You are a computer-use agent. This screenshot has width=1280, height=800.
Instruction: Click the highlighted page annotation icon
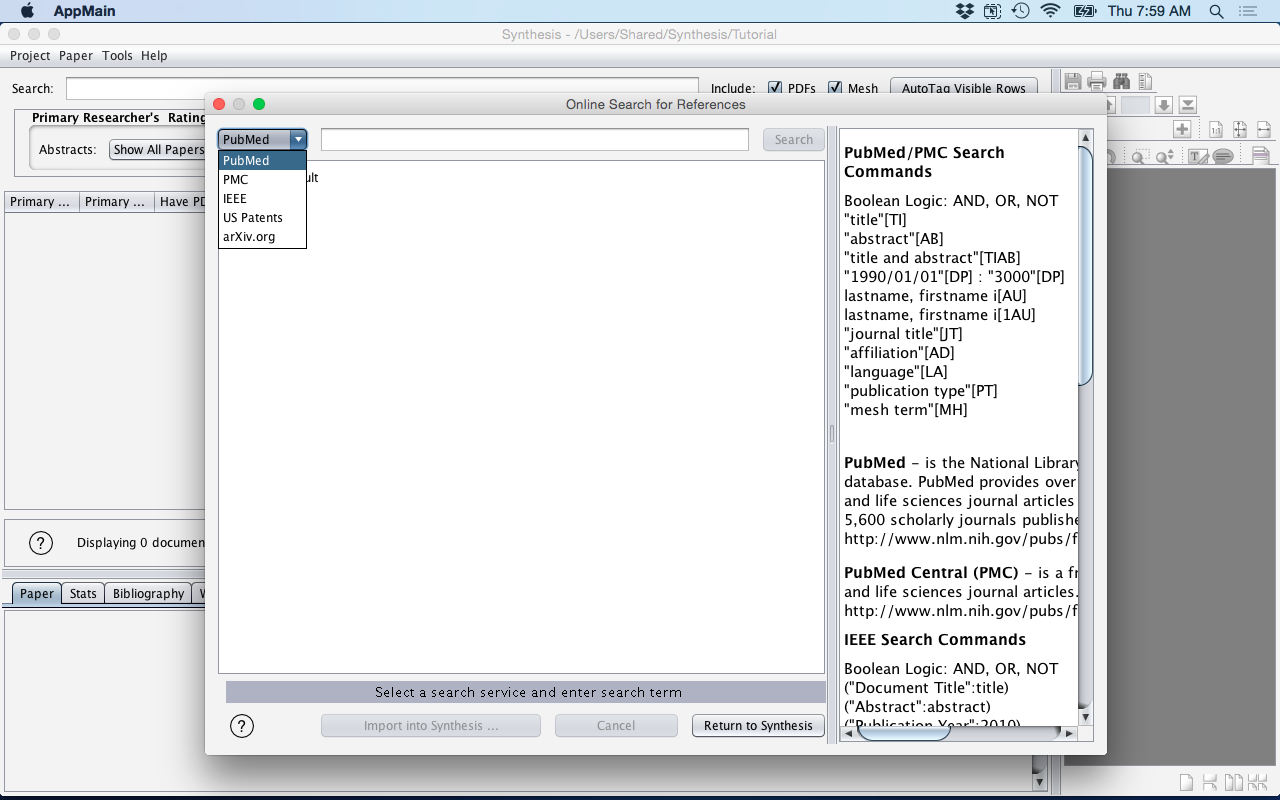[1260, 155]
